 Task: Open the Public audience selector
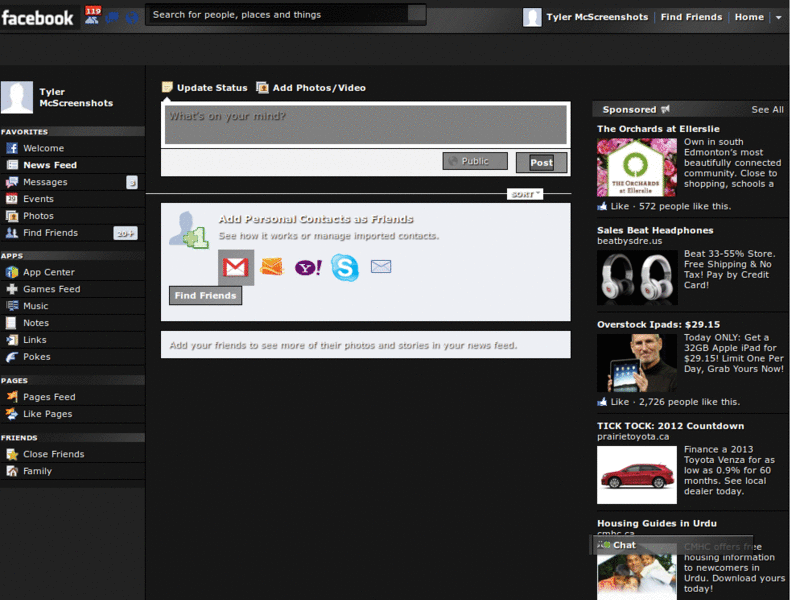click(x=475, y=161)
